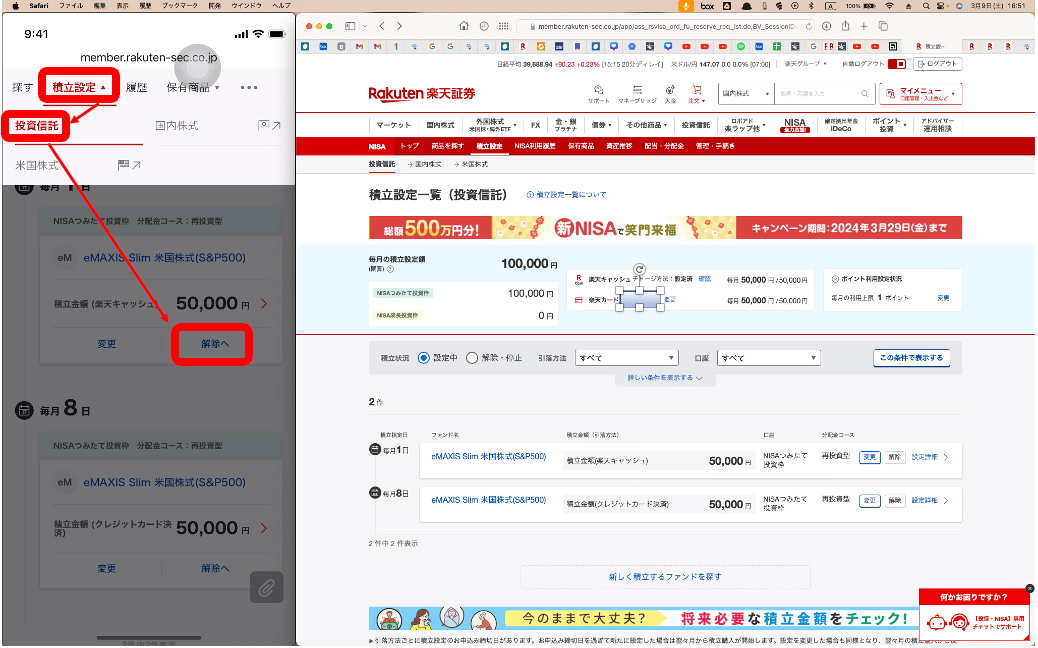The image size is (1038, 648).
Task: Click the Safari address bar
Action: click(x=665, y=26)
